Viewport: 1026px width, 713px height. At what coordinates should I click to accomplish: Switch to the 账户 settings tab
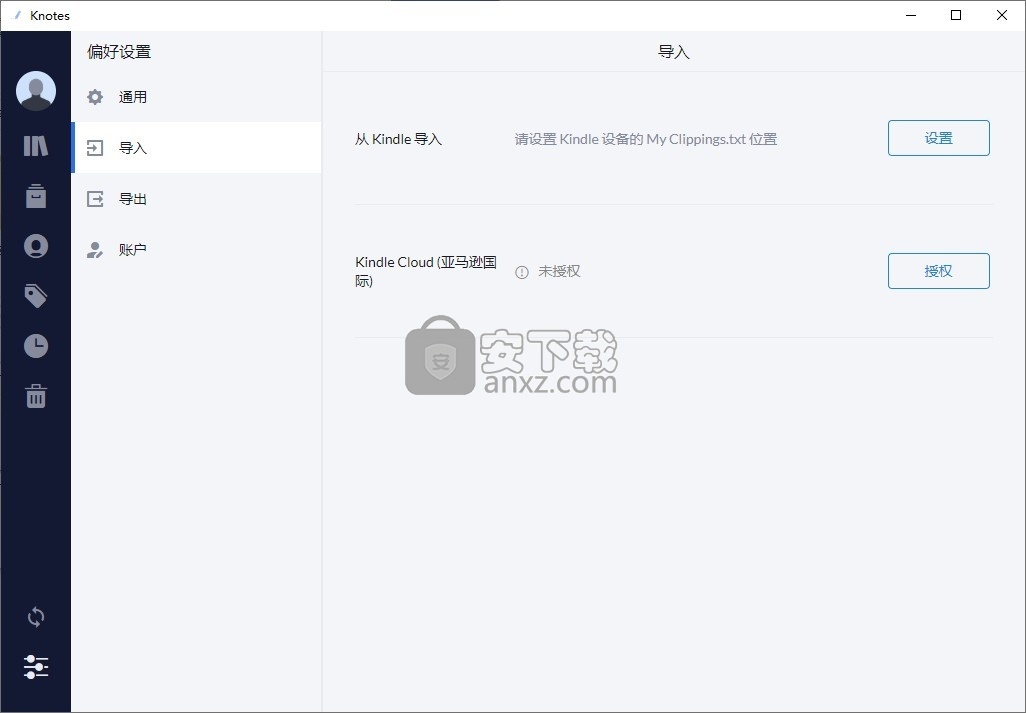[x=196, y=250]
